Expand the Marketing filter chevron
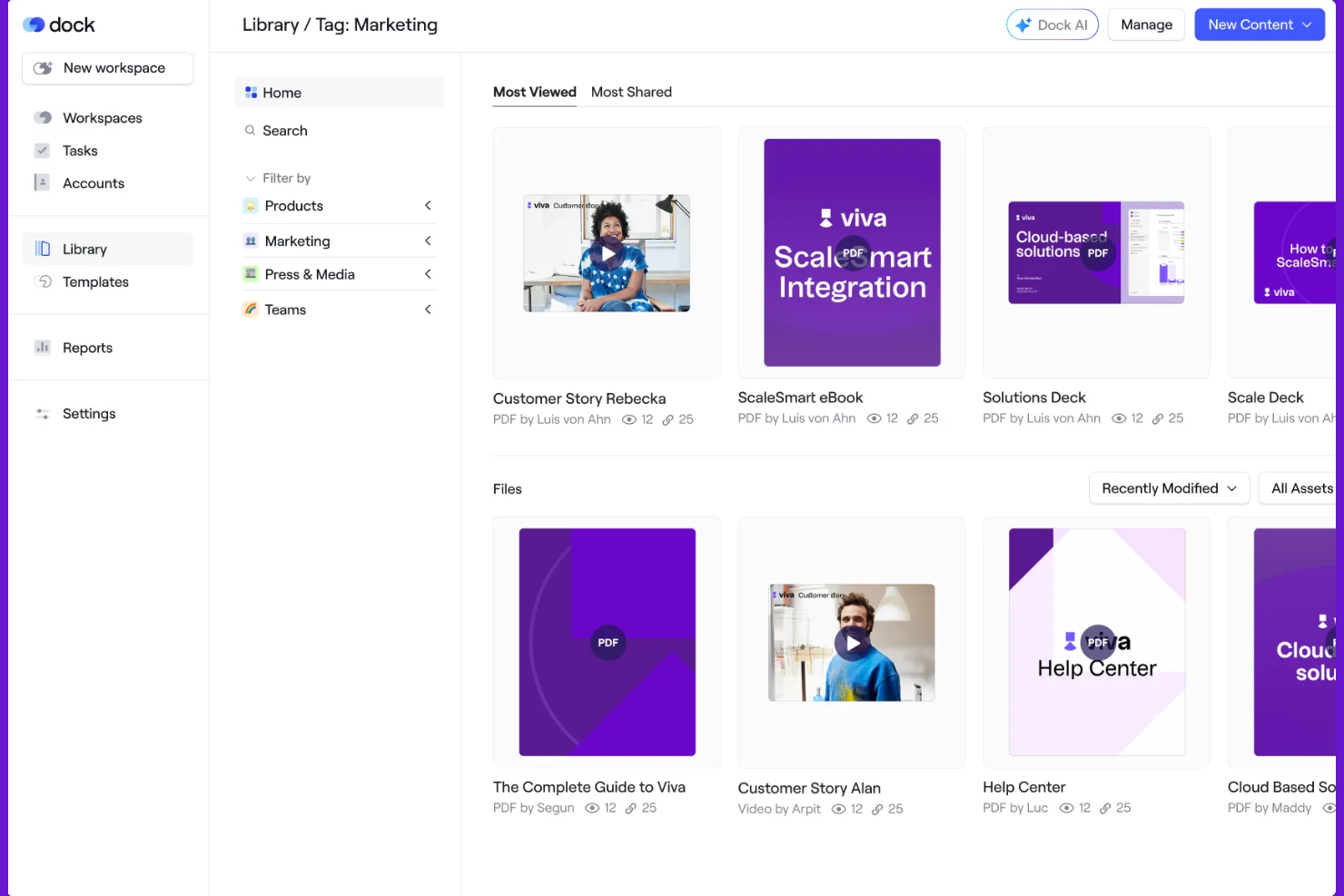The height and width of the screenshot is (896, 1344). [x=428, y=241]
